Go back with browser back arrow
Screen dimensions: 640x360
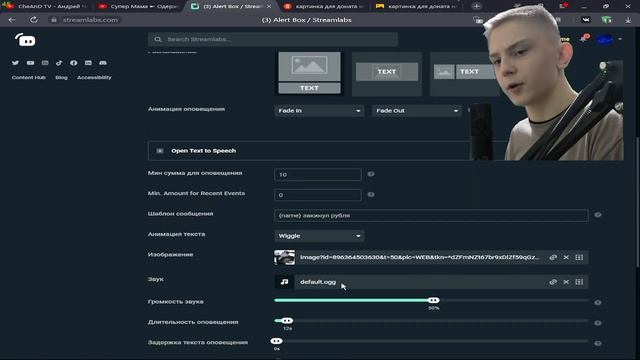click(12, 20)
